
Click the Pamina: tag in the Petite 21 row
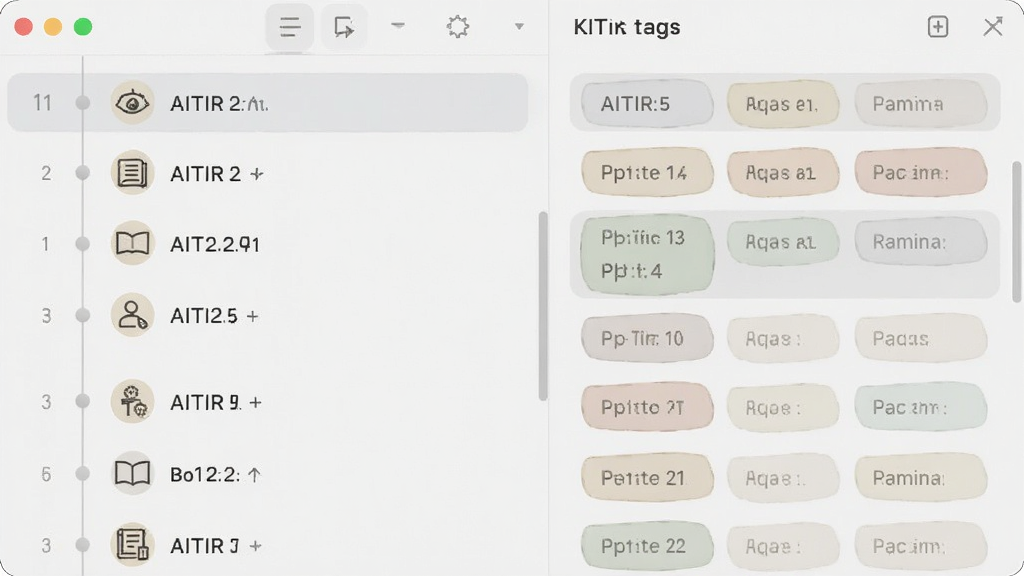point(921,477)
